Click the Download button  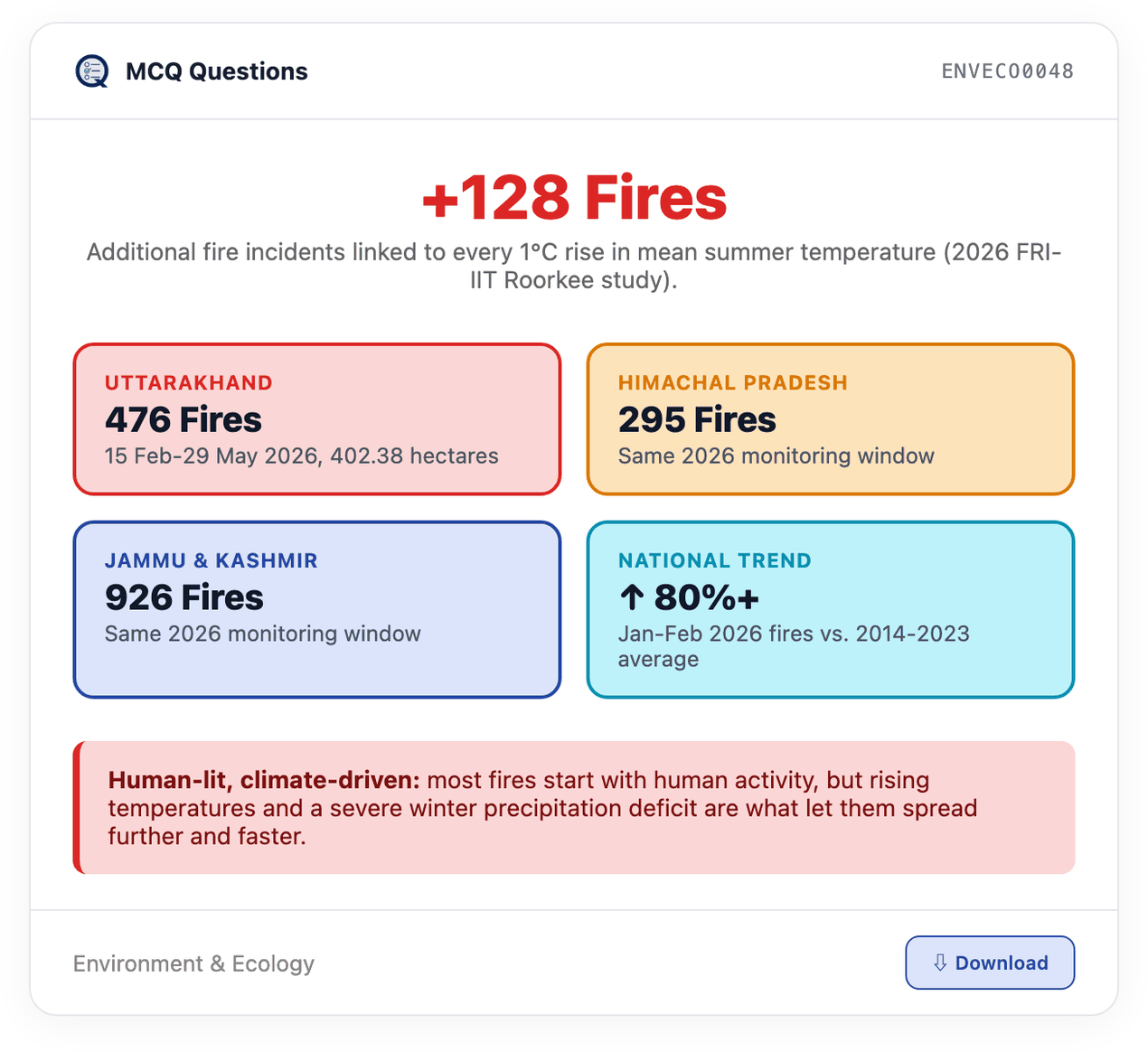tap(990, 963)
